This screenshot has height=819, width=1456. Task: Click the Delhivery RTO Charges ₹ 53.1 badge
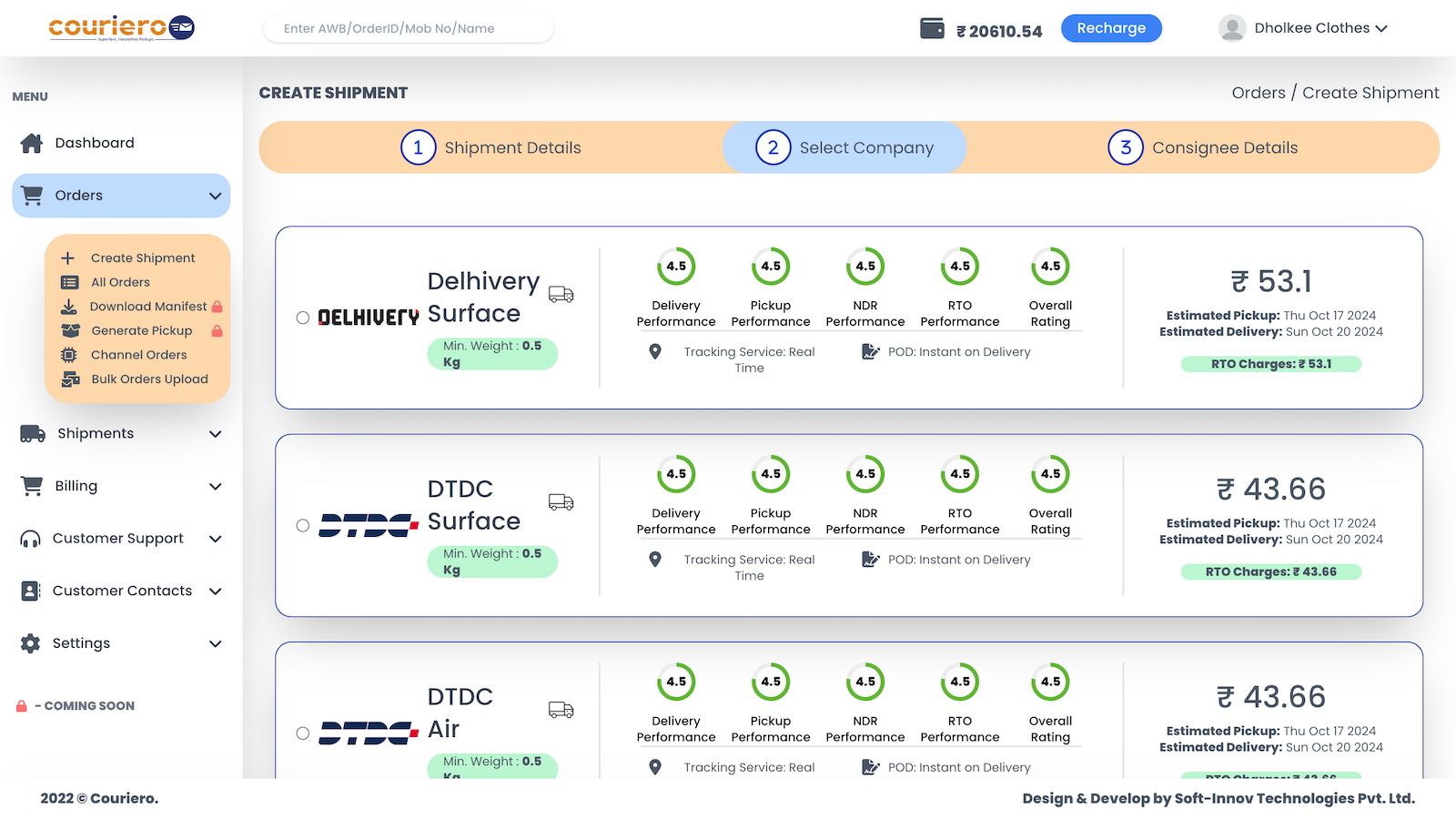[1271, 364]
